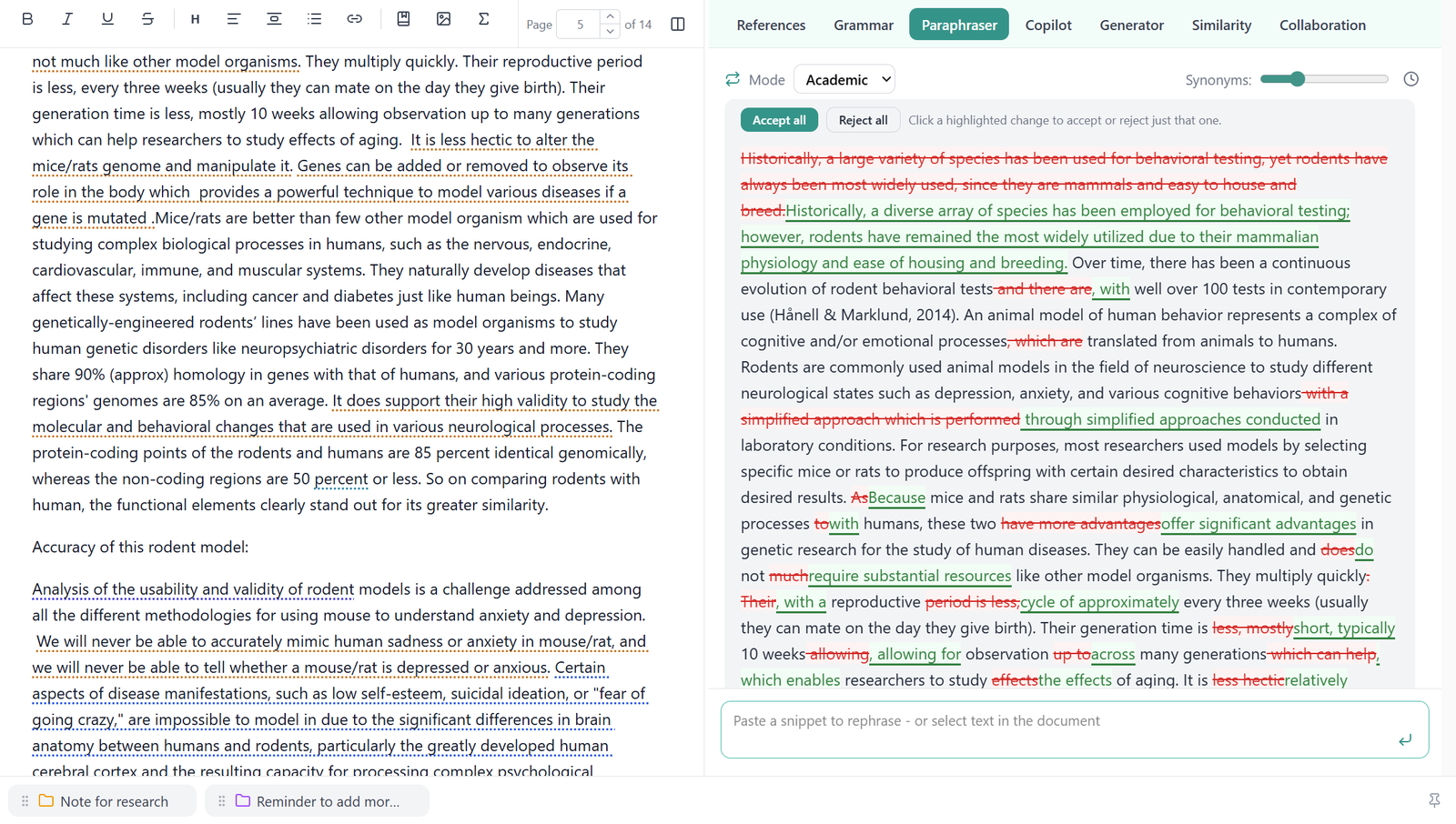Open the References tab
Viewport: 1456px width, 824px height.
pyautogui.click(x=771, y=25)
